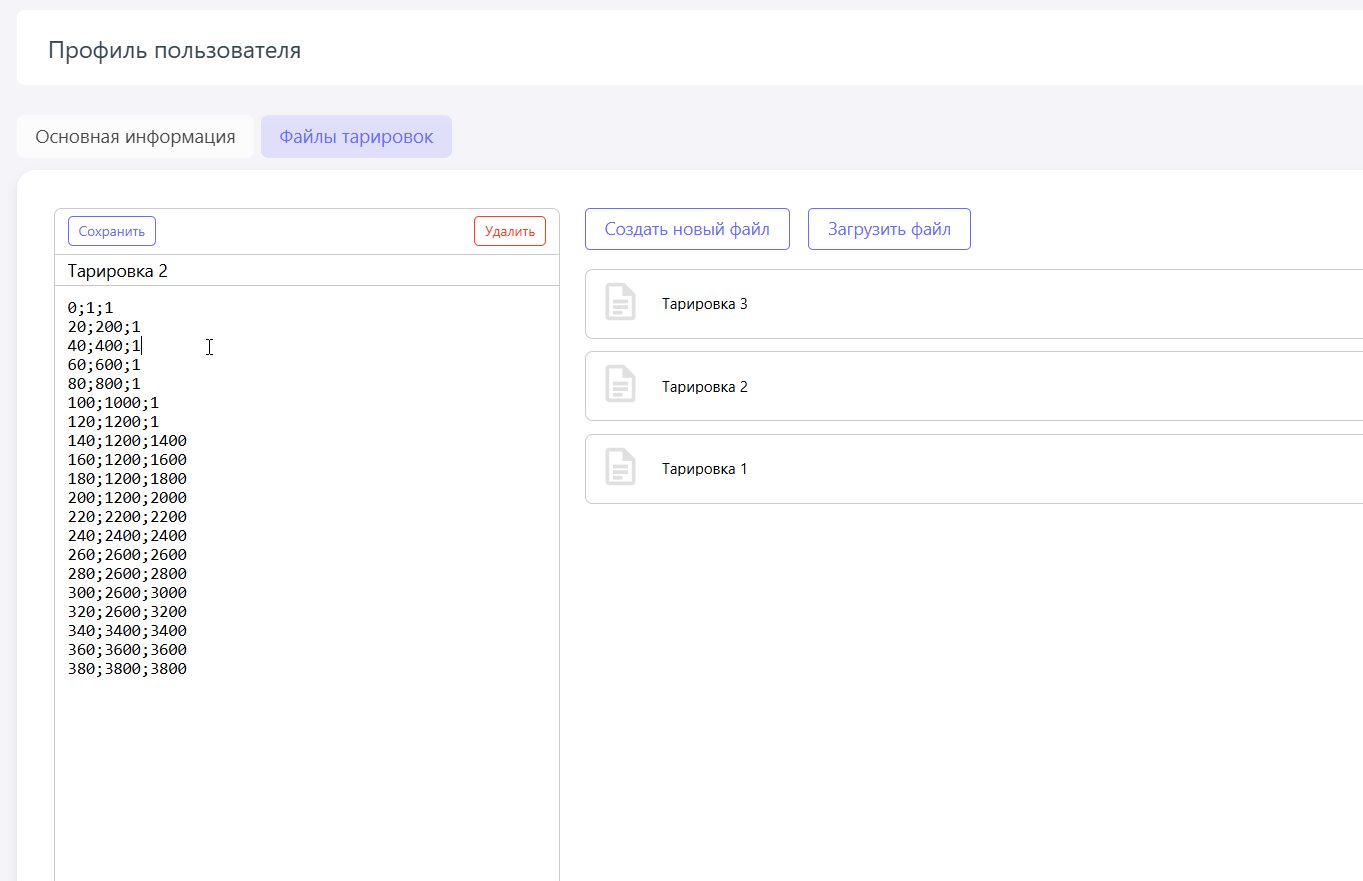Select the Файлы тарировок tab
The height and width of the screenshot is (881, 1363).
click(x=356, y=137)
